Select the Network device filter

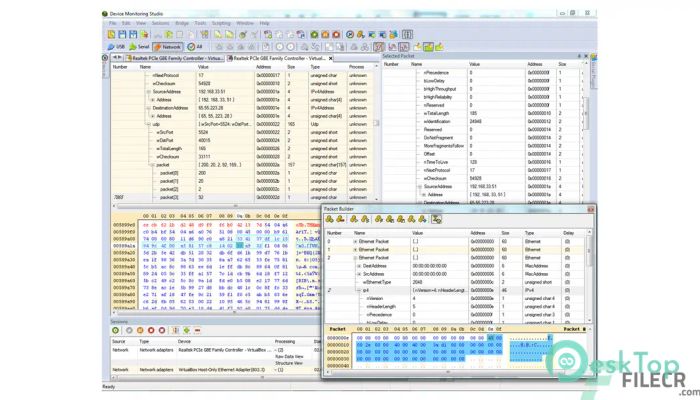167,47
